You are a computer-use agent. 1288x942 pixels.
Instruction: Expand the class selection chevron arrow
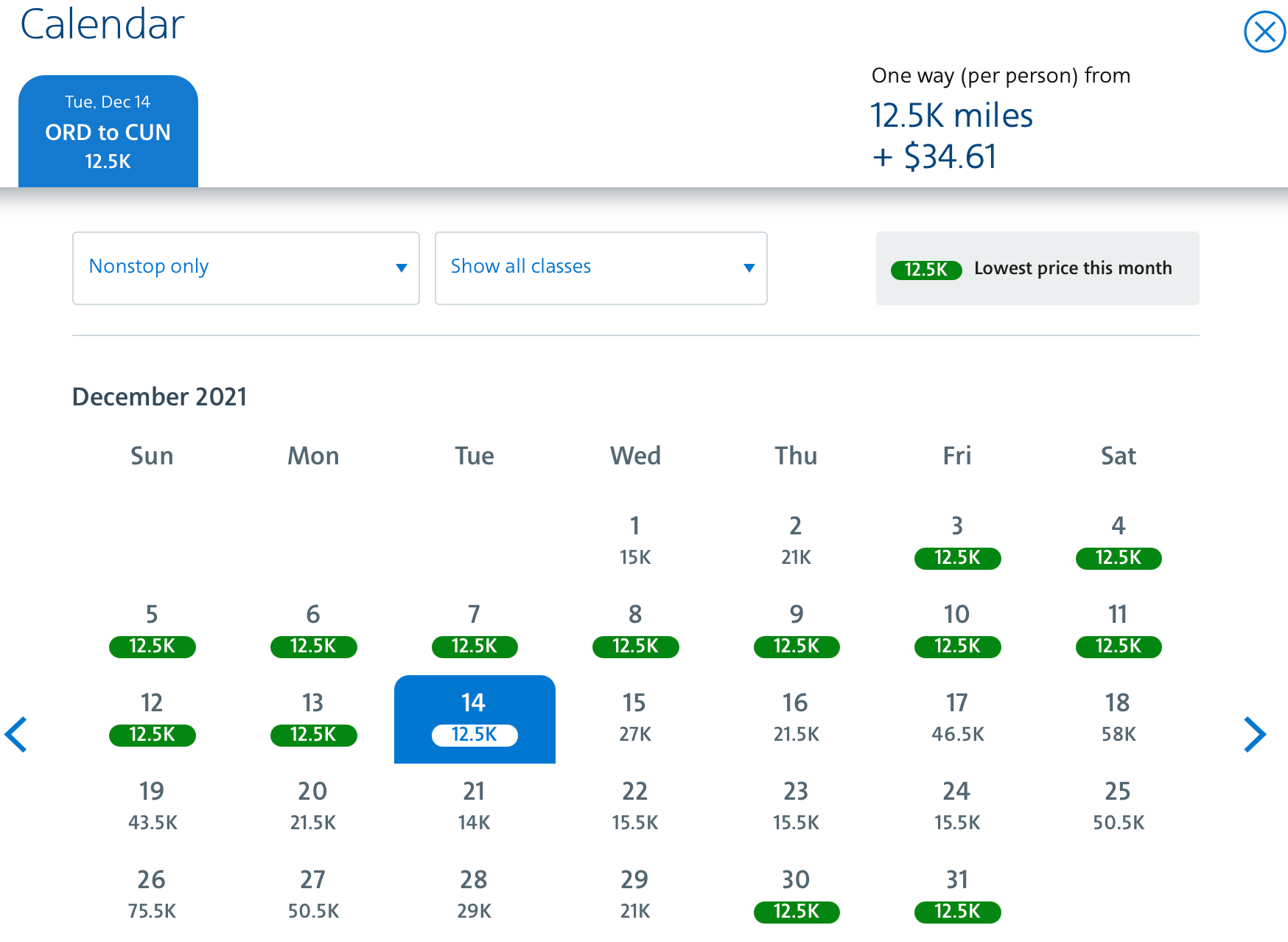pos(749,268)
